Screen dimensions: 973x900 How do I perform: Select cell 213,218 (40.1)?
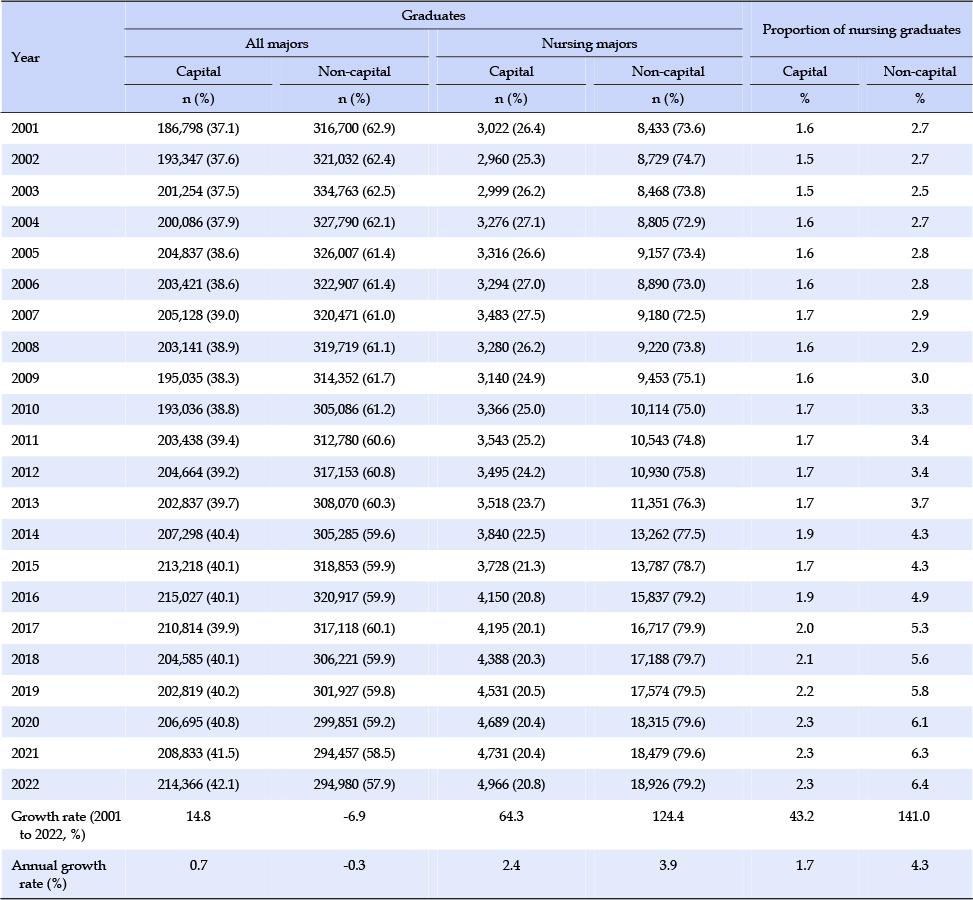(x=198, y=566)
